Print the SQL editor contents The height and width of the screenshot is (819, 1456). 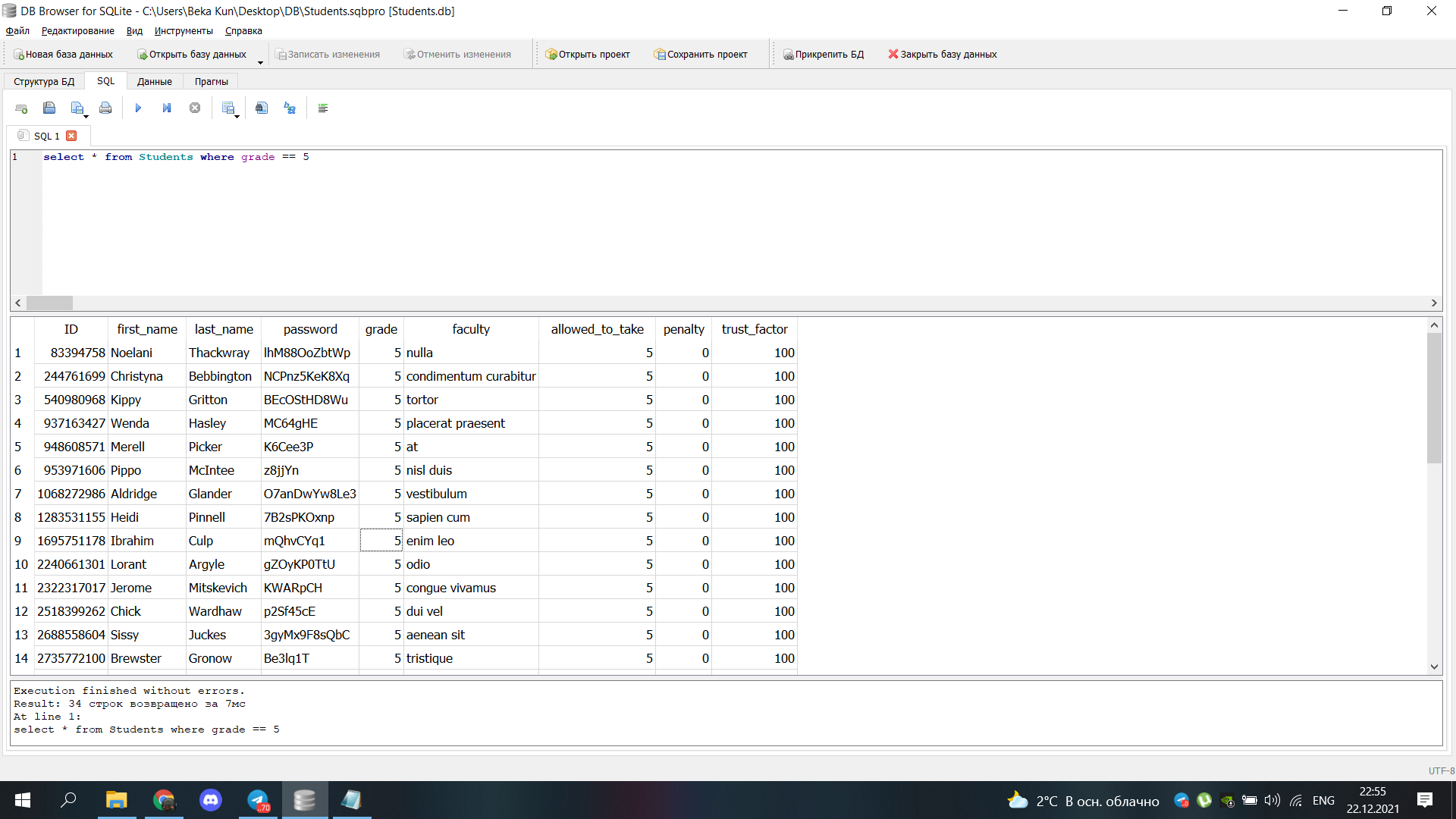105,108
